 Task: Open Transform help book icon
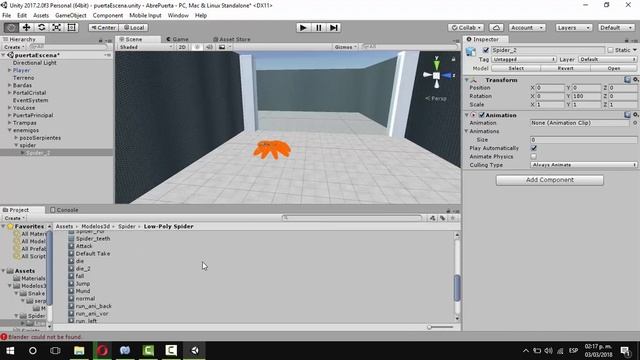click(627, 80)
